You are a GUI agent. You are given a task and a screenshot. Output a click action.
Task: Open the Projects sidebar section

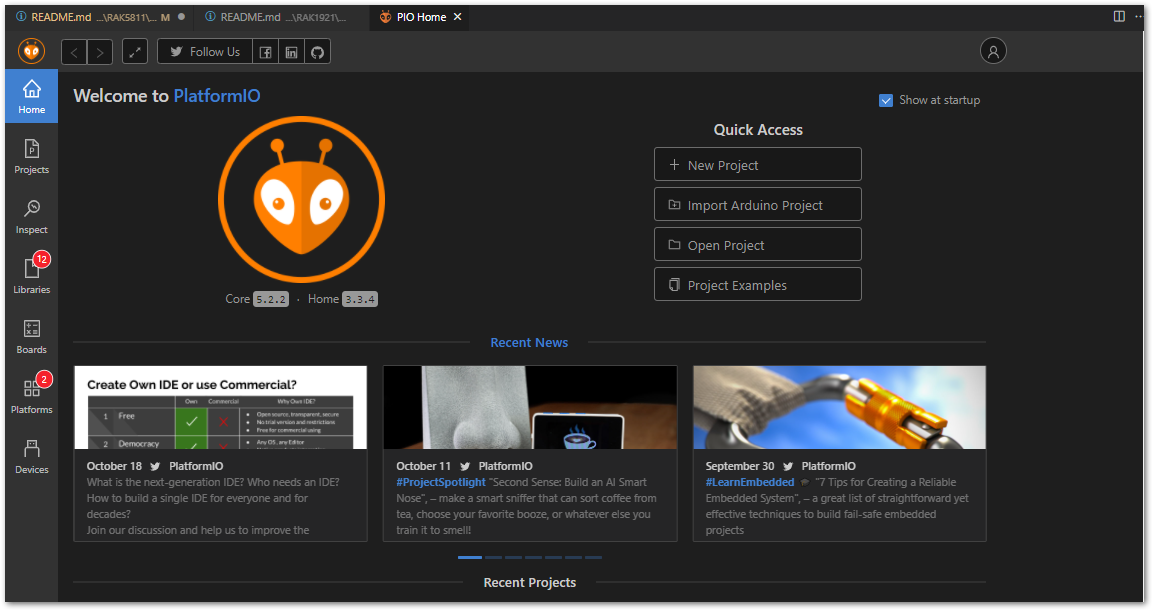point(32,157)
